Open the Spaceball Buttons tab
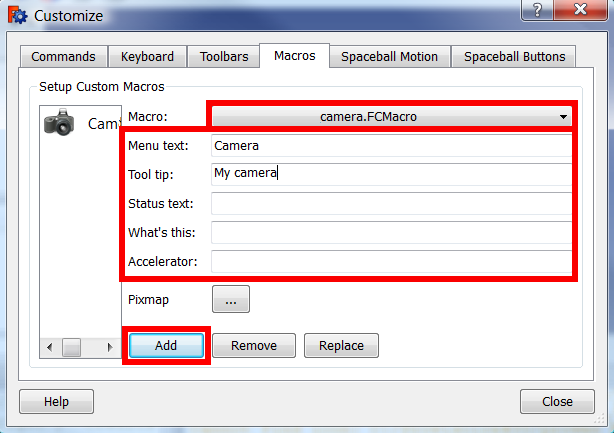The width and height of the screenshot is (614, 433). click(514, 56)
